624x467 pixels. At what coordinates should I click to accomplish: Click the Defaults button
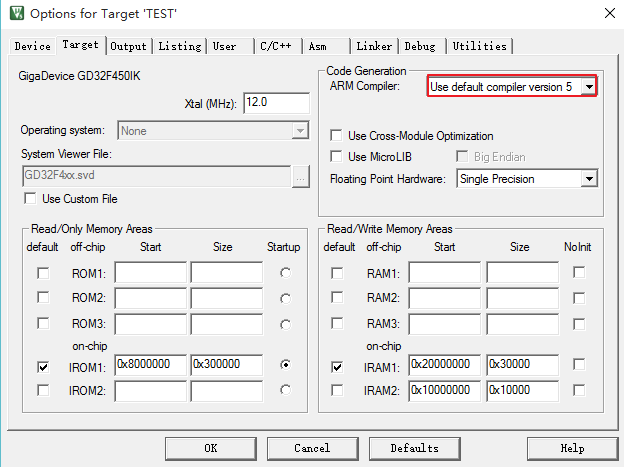pos(415,449)
